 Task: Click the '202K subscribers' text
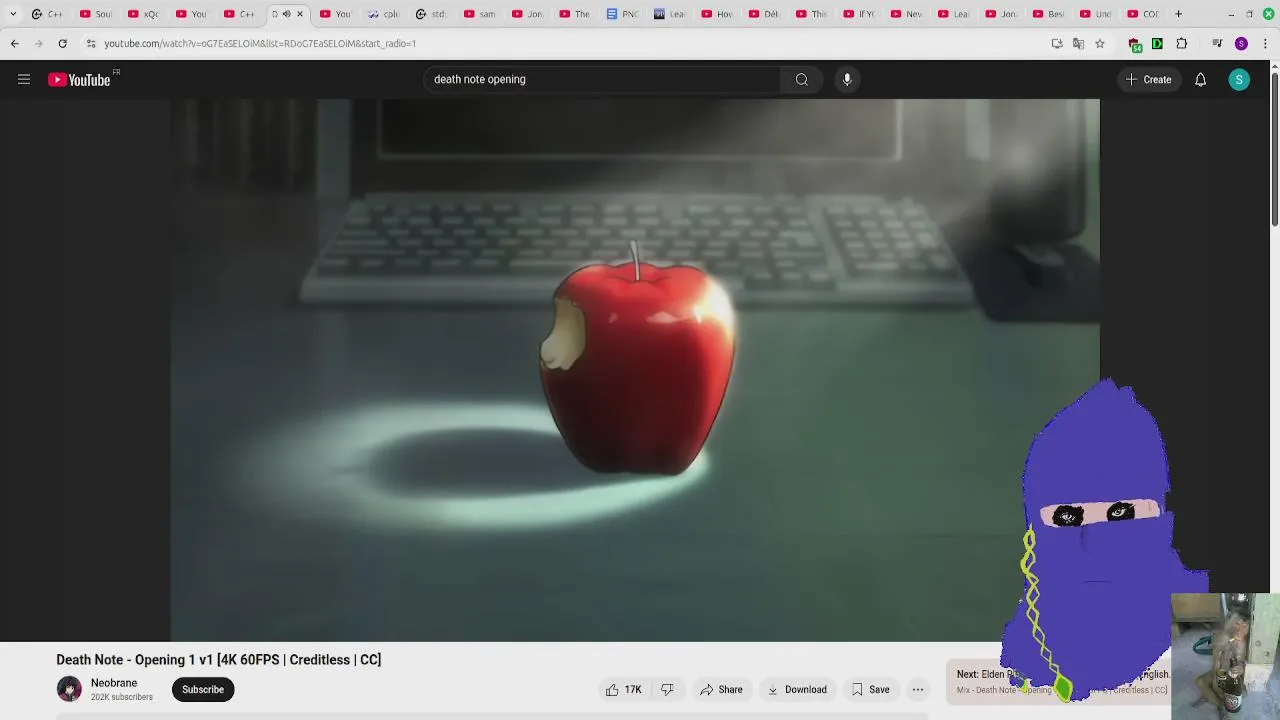coord(122,697)
